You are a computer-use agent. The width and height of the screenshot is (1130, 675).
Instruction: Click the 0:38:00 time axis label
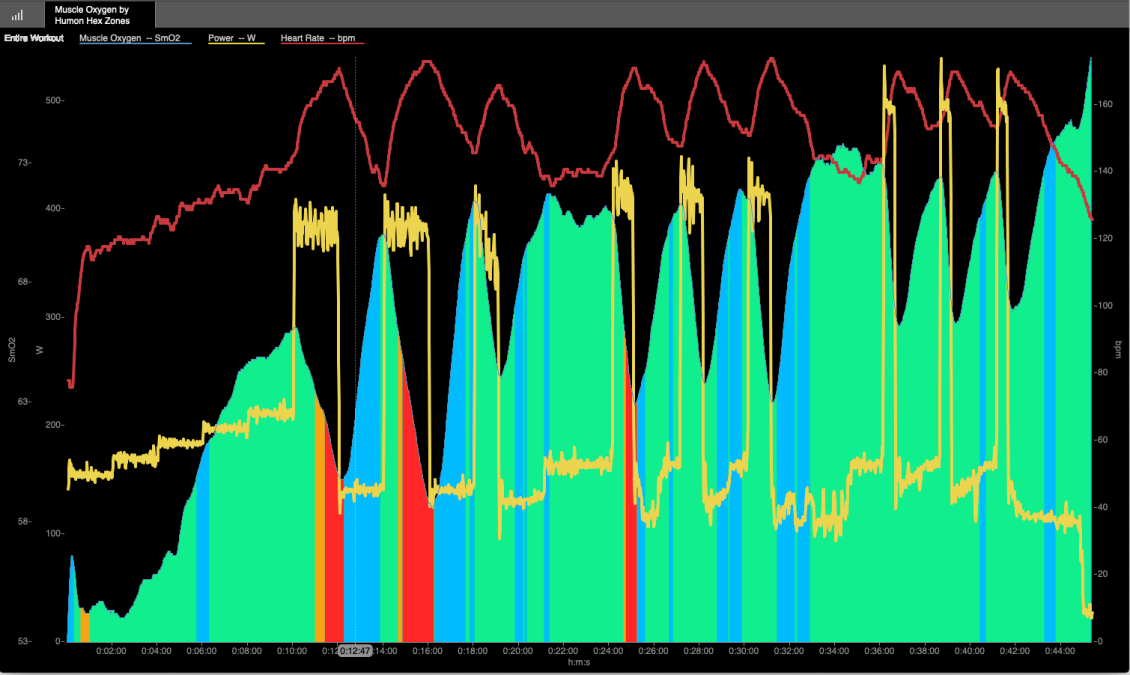[924, 651]
